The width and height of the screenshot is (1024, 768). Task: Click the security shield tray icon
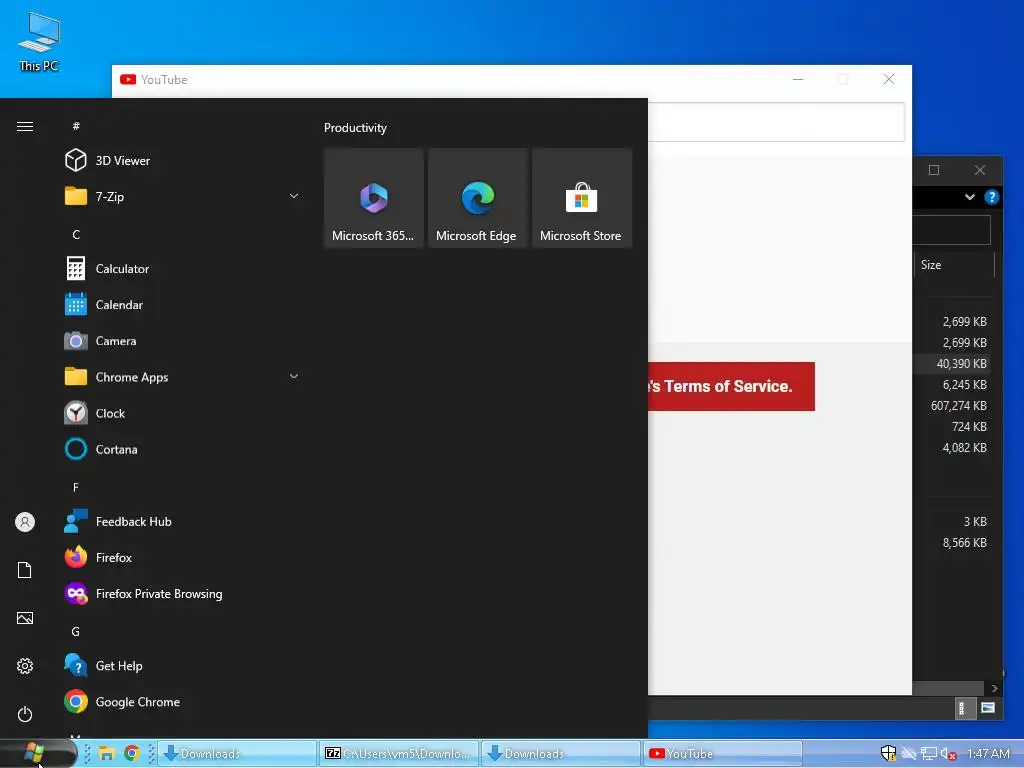click(x=888, y=754)
